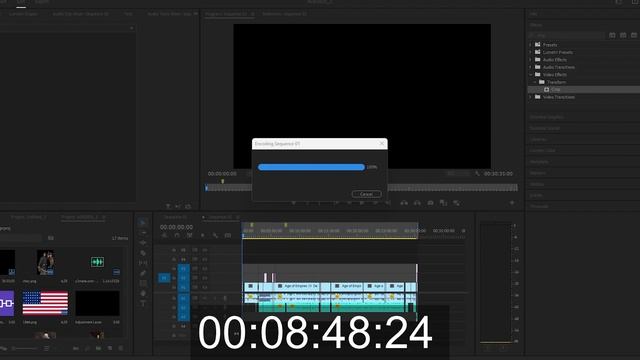Collapse the Video Effects folder
This screenshot has width=640, height=360.
point(531,75)
